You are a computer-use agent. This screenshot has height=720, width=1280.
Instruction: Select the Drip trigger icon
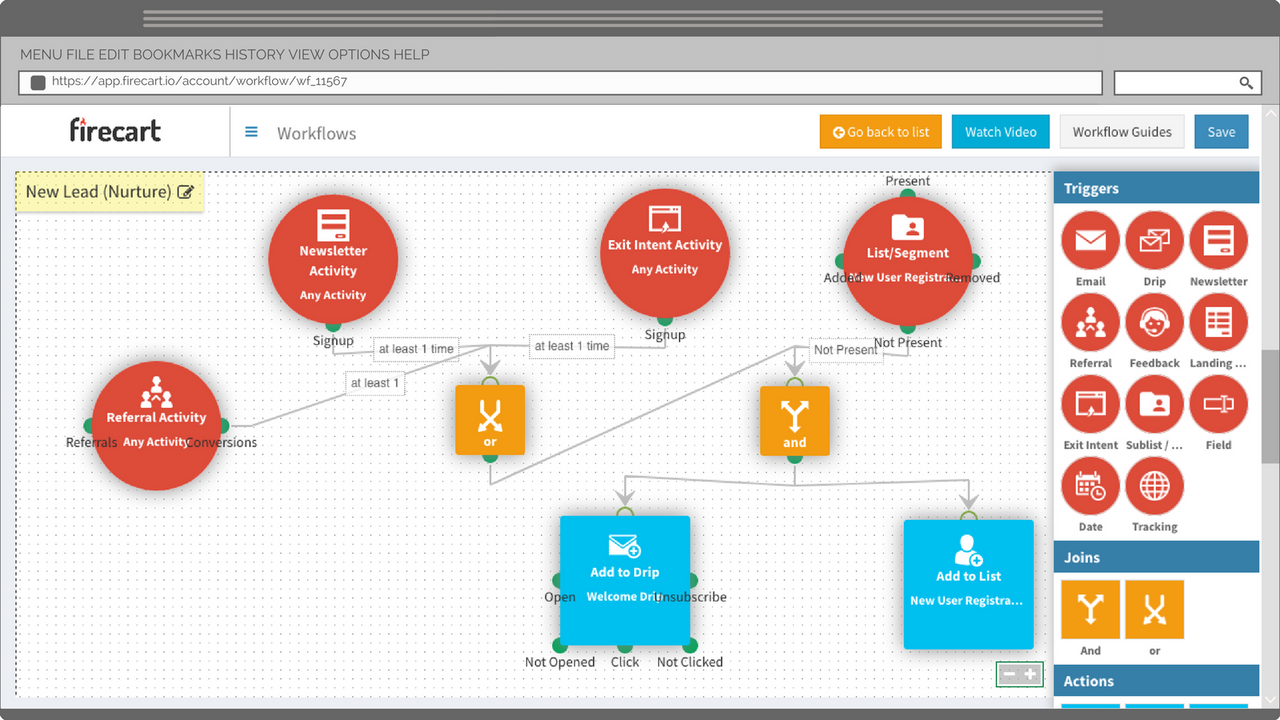point(1154,241)
